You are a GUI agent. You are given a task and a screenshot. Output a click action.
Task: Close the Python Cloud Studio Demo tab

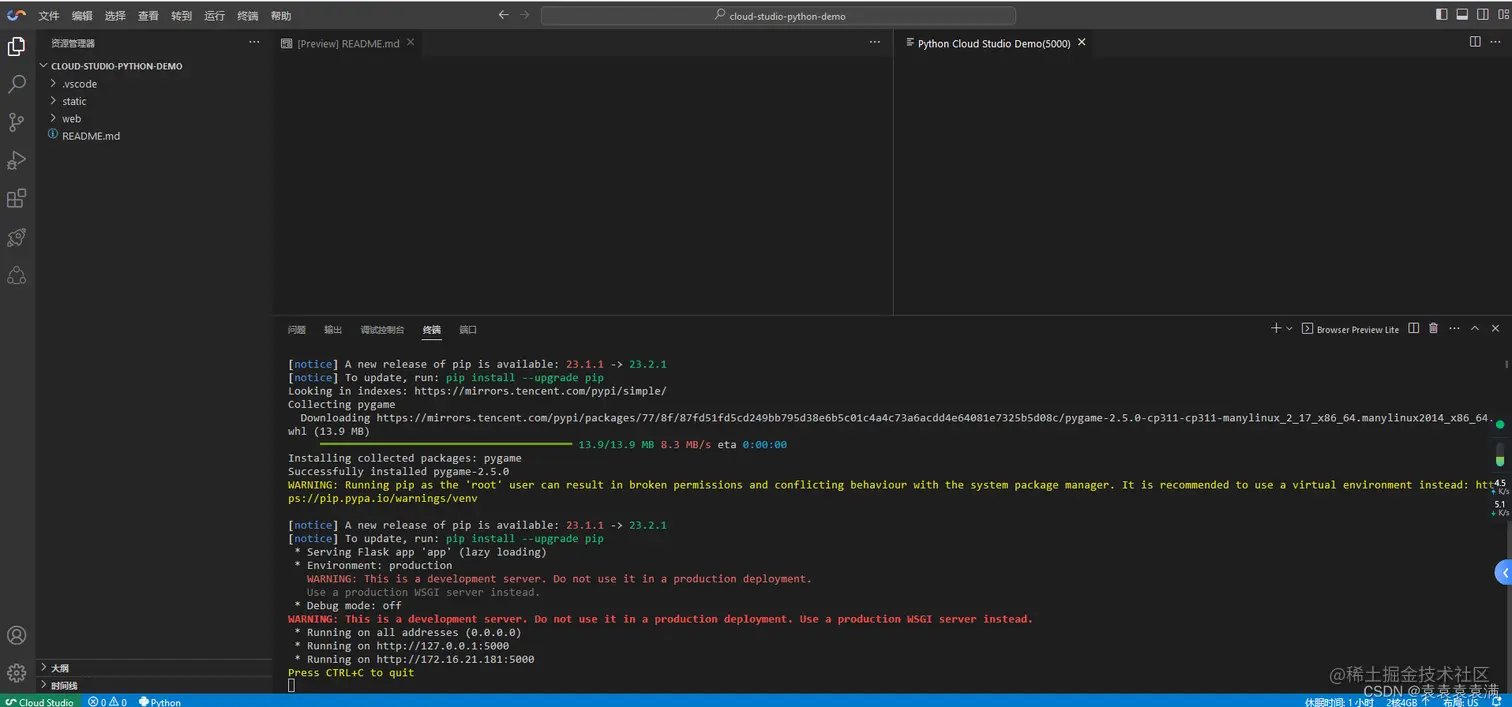[1081, 43]
